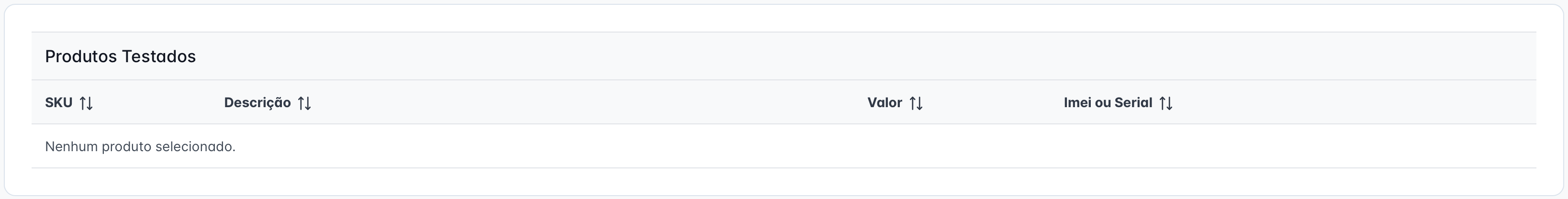
Task: Select the Imei ou Serial header text
Action: 1108,103
